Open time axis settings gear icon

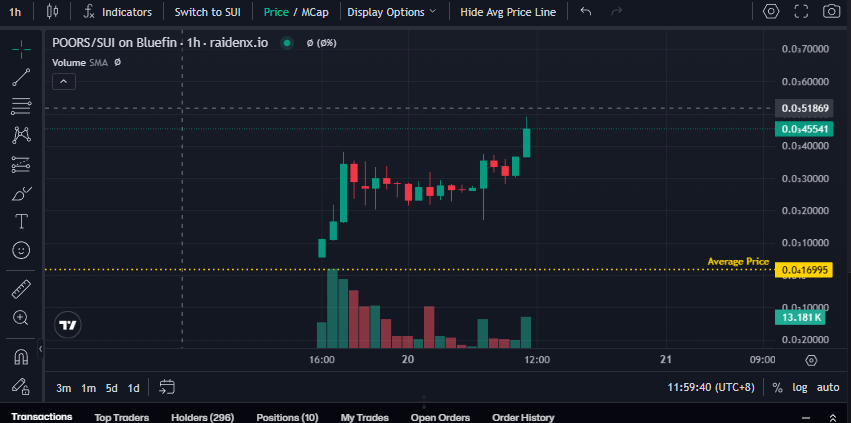(x=811, y=360)
